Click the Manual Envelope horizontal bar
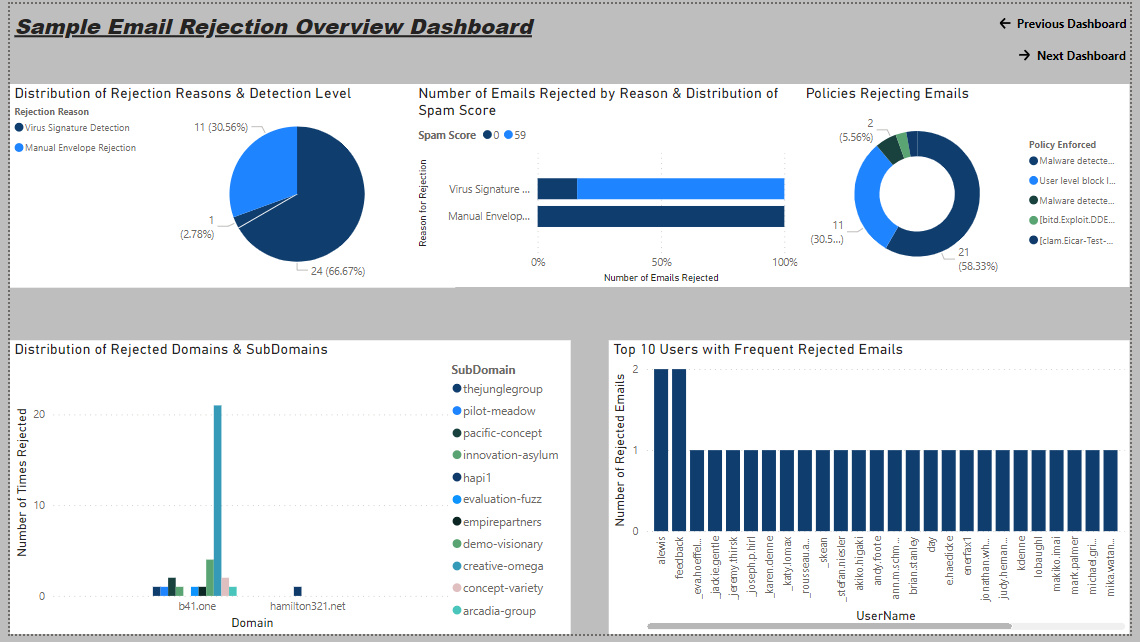The image size is (1140, 642). 660,216
